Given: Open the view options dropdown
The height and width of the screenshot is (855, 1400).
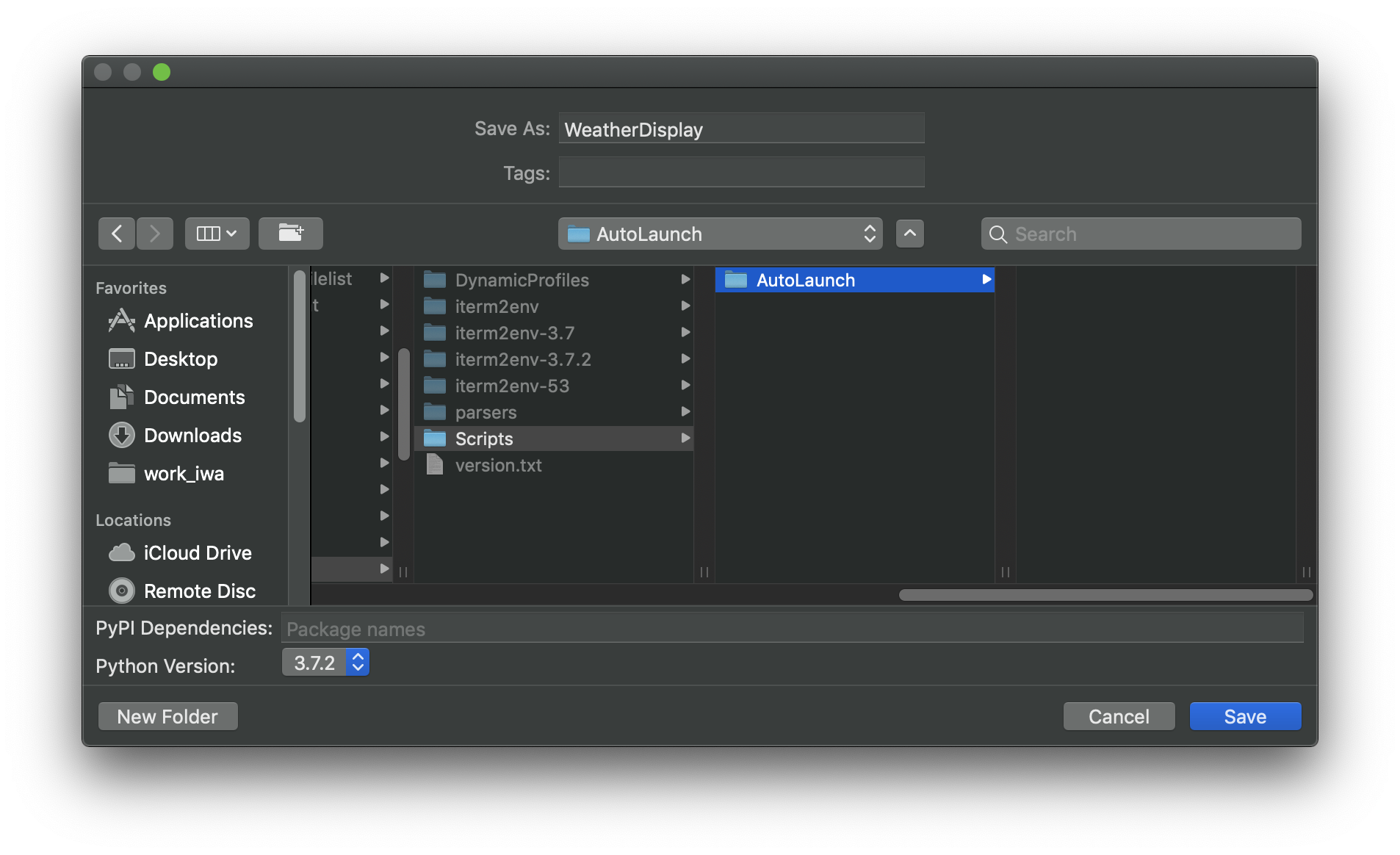Looking at the screenshot, I should [x=217, y=233].
